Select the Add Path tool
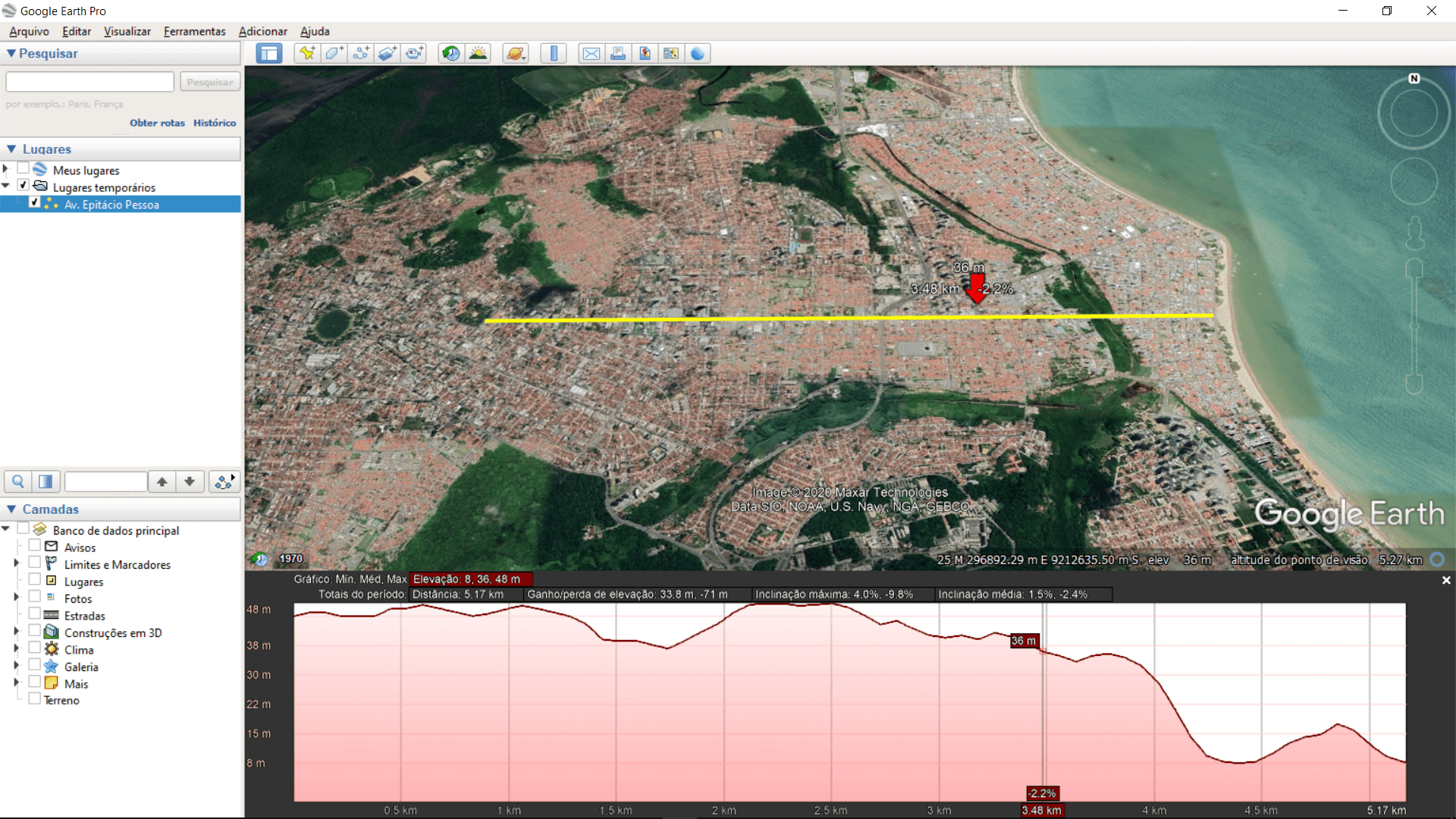This screenshot has height=819, width=1456. tap(361, 53)
